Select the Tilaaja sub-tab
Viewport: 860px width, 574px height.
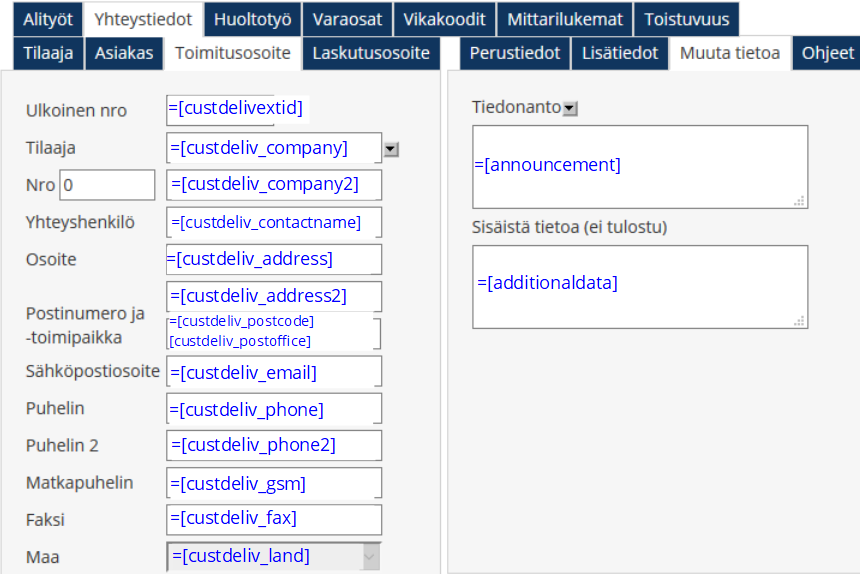tap(48, 53)
